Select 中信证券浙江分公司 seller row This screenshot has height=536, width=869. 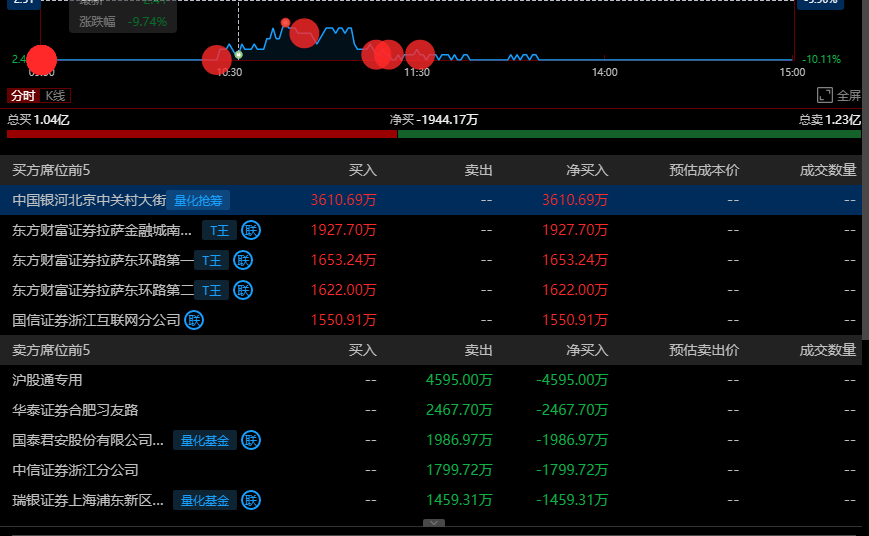click(431, 470)
